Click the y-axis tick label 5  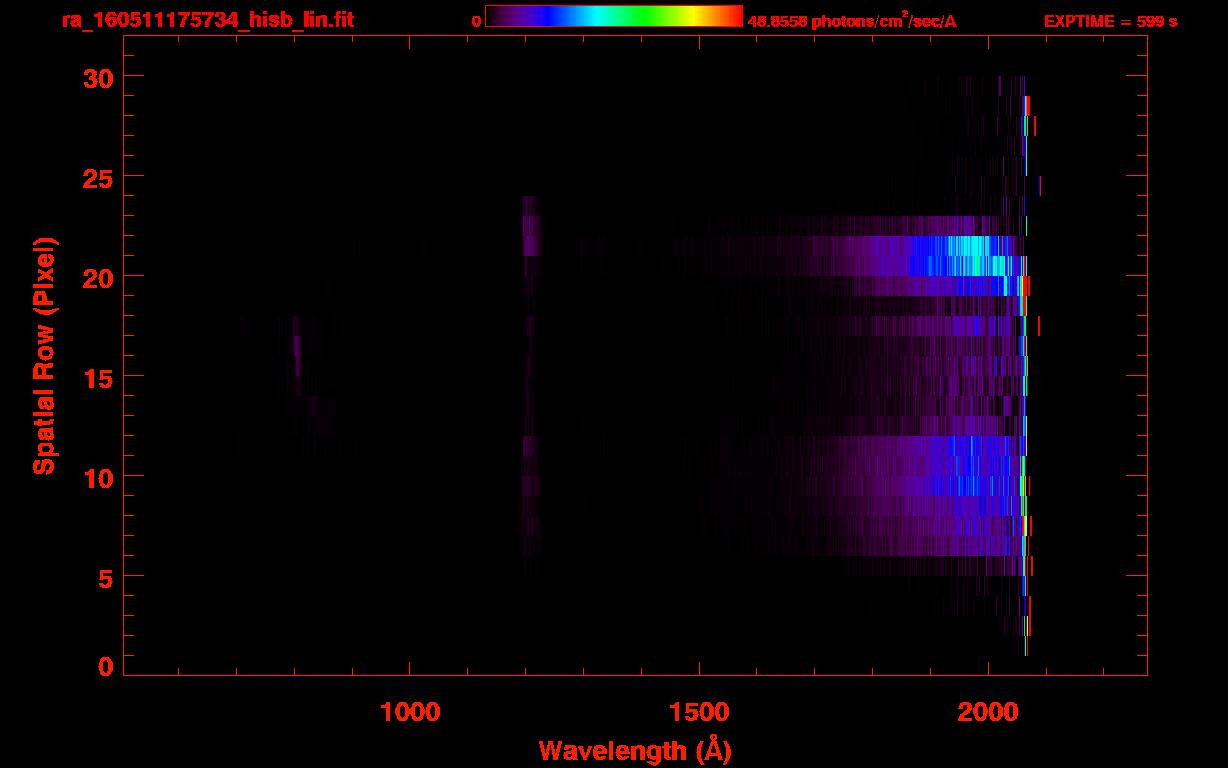point(107,577)
